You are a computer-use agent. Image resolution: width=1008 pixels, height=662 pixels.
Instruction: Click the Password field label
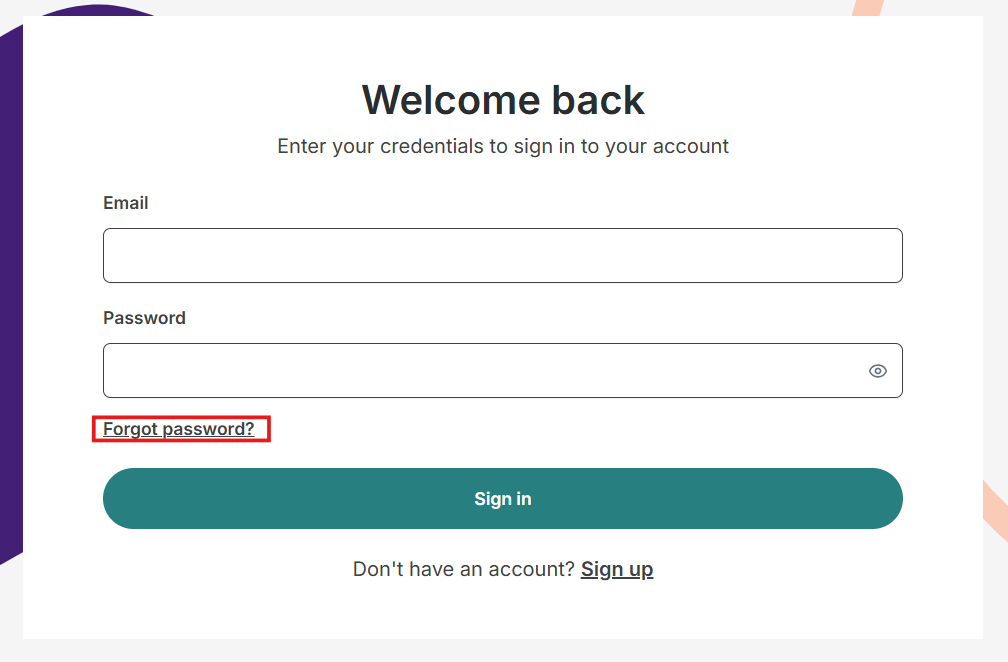click(145, 318)
